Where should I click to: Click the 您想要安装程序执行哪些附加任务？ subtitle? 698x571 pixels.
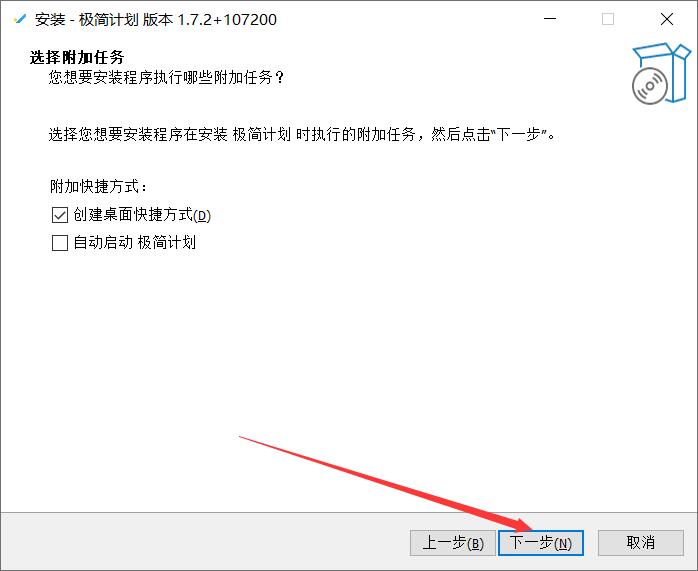tap(166, 77)
